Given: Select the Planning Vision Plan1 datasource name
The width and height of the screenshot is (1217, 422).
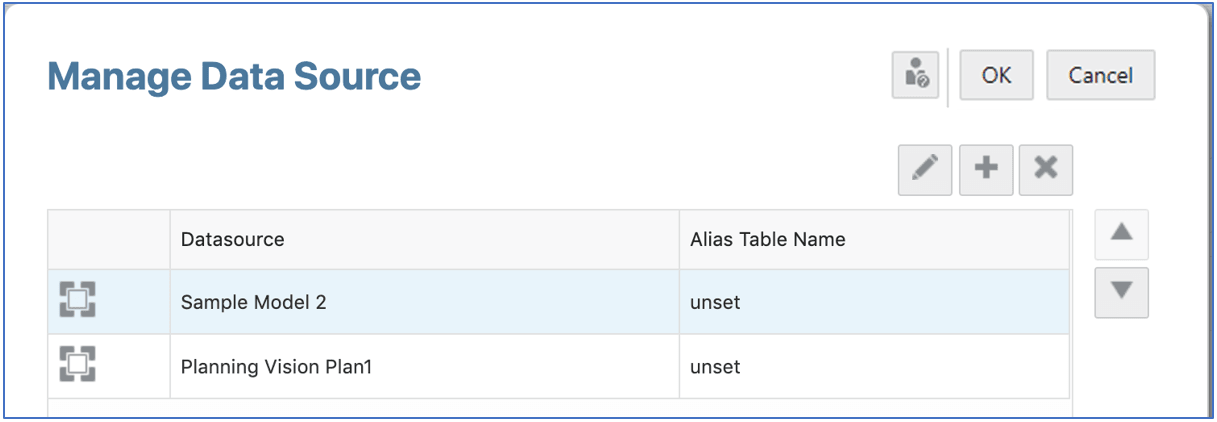Looking at the screenshot, I should (276, 366).
